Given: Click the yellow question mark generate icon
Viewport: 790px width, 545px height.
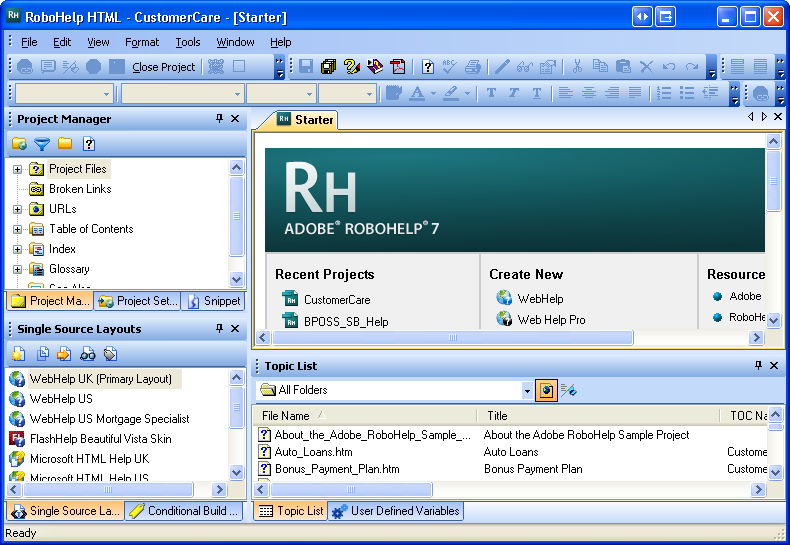Looking at the screenshot, I should point(352,66).
